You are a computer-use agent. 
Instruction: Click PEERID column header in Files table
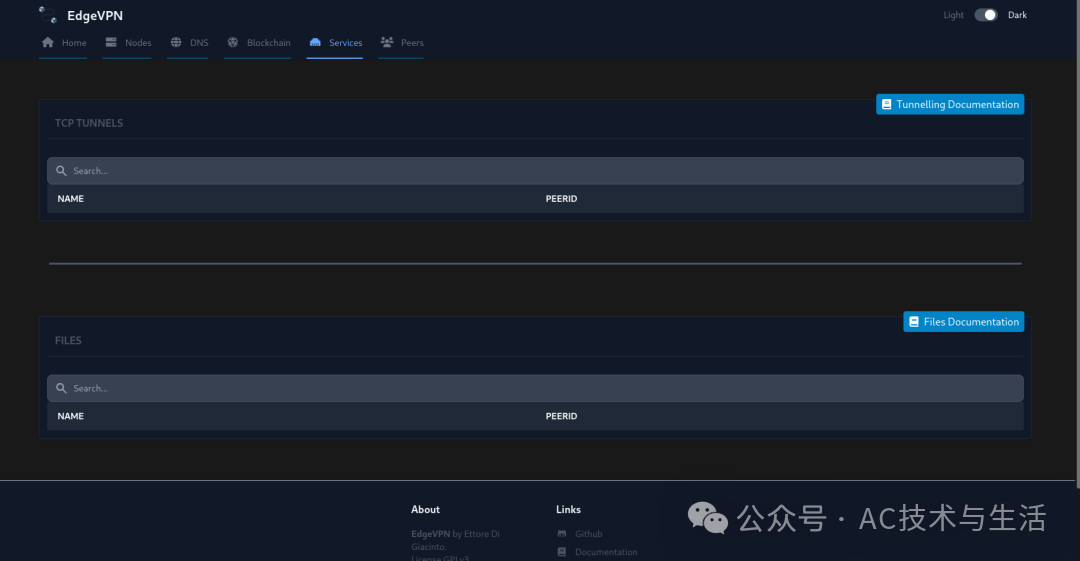pos(561,416)
